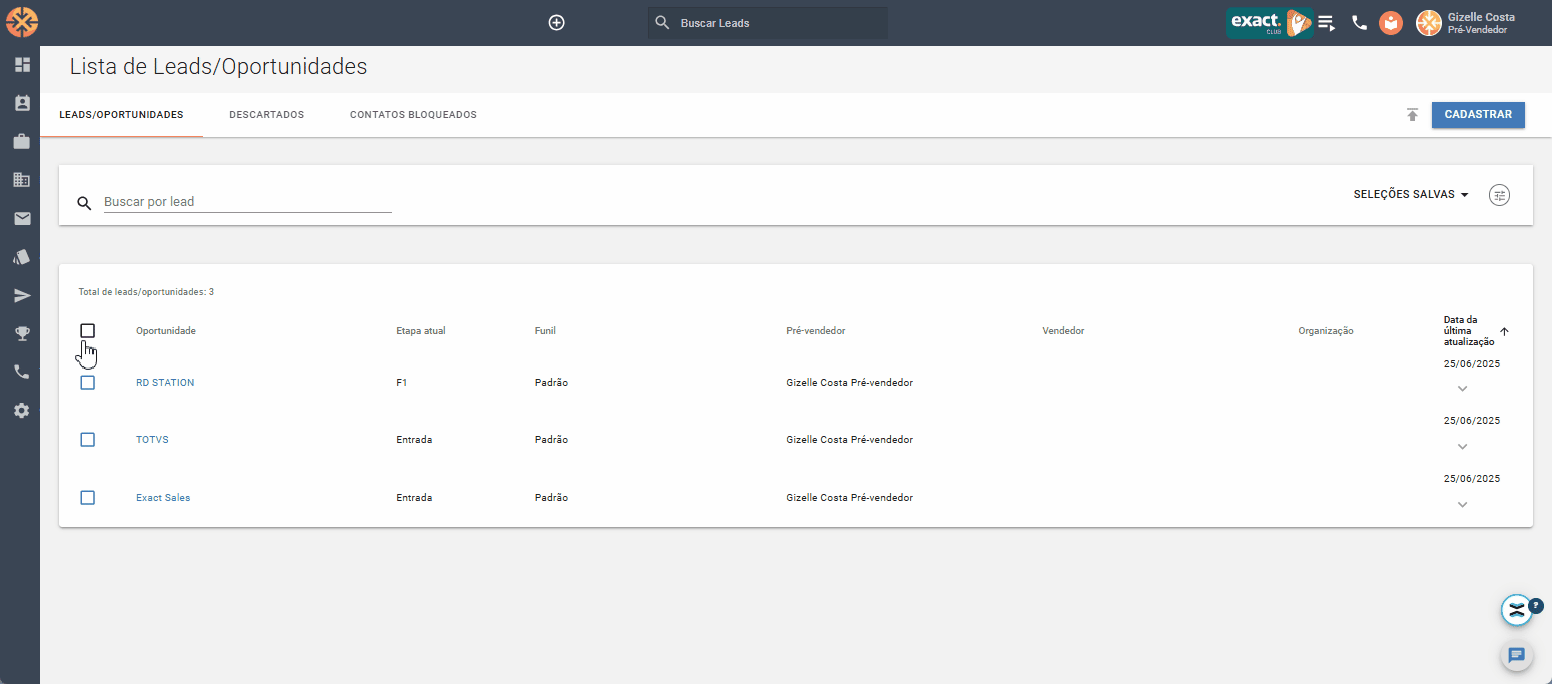Open the cards/tags icon in sidebar
Screen dimensions: 1552x684
click(22, 257)
